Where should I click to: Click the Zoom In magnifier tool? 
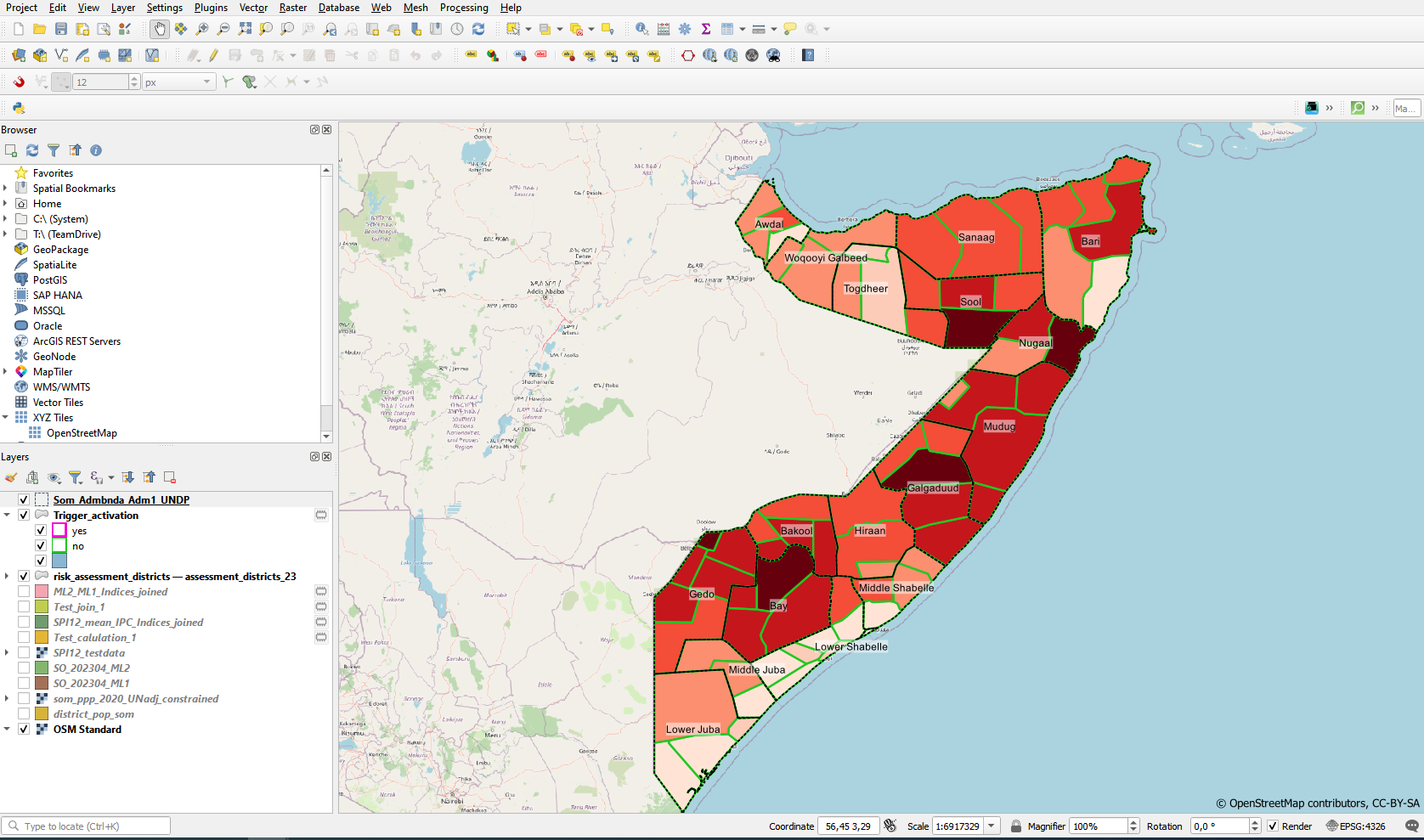[202, 29]
